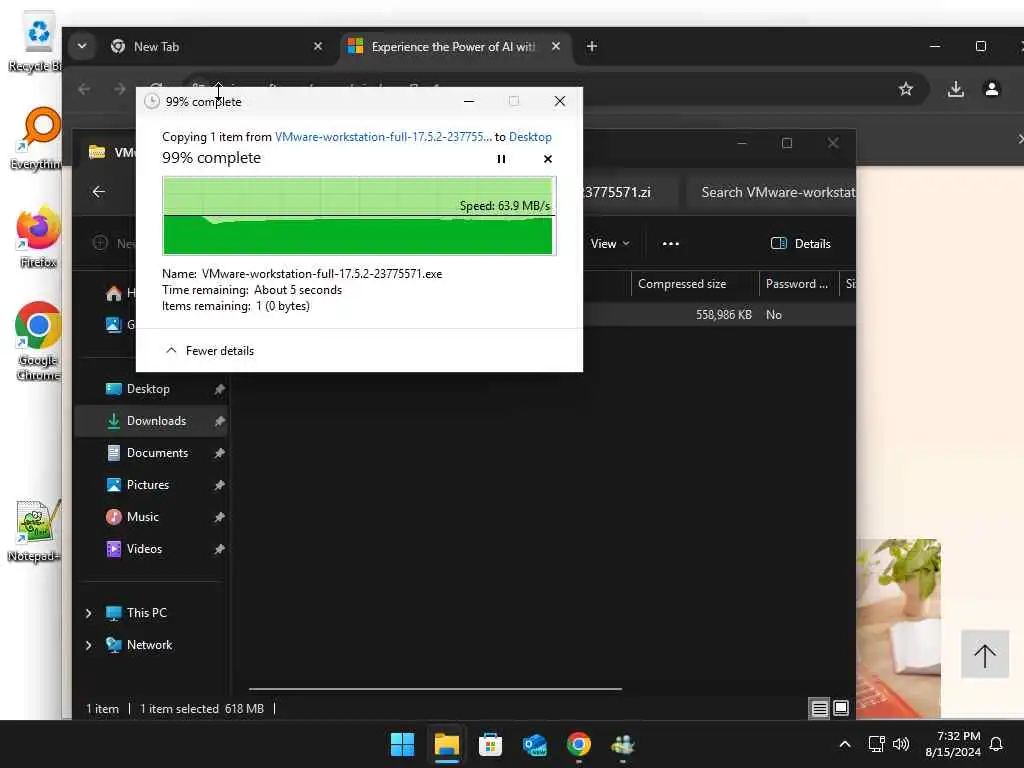
Task: Click the plant image thumbnail
Action: point(899,628)
